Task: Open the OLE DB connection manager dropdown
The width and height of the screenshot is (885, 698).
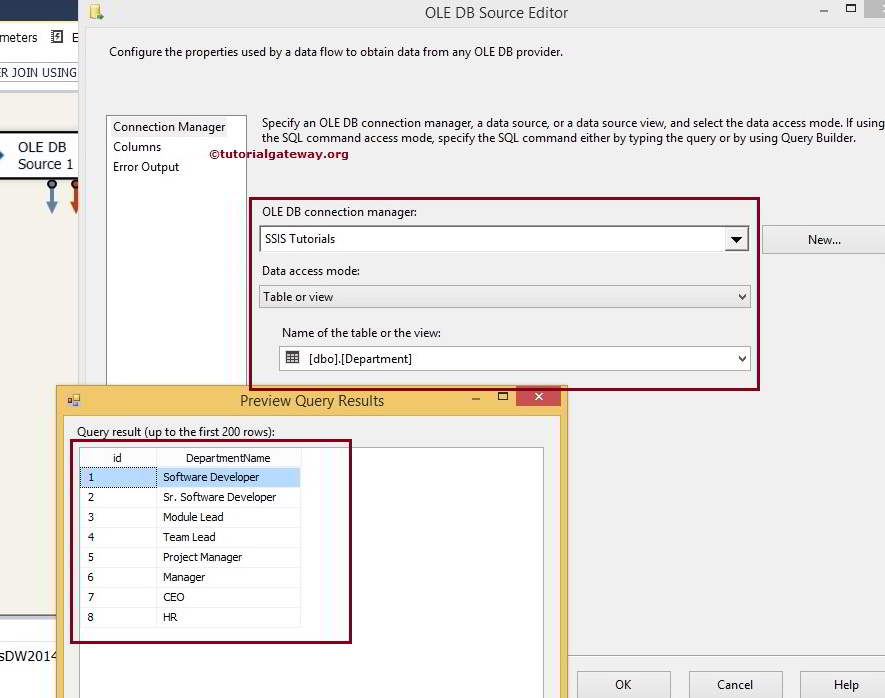Action: coord(736,239)
